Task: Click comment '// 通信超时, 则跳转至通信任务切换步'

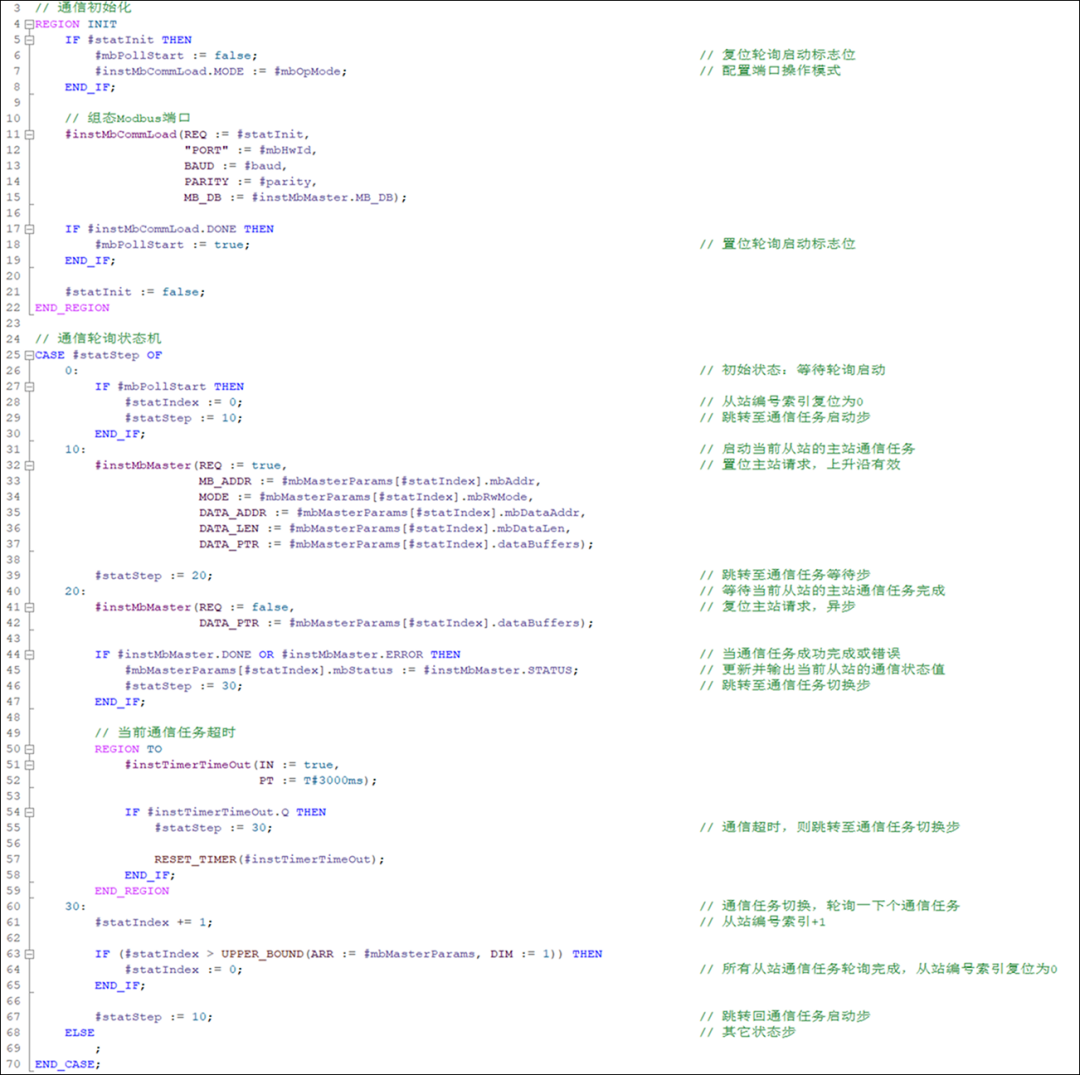Action: point(830,827)
